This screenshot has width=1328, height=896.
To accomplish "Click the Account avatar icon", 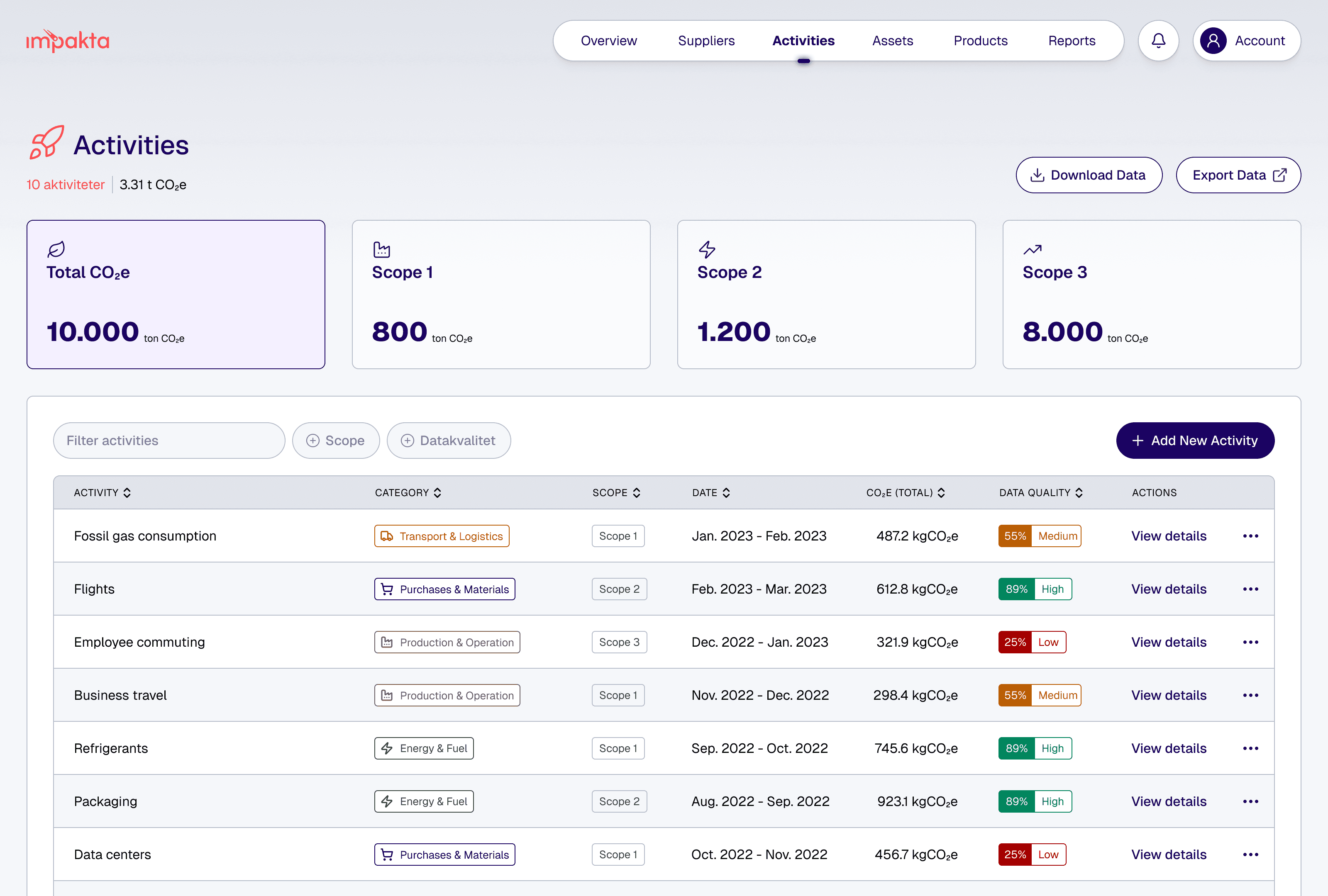I will click(1214, 41).
